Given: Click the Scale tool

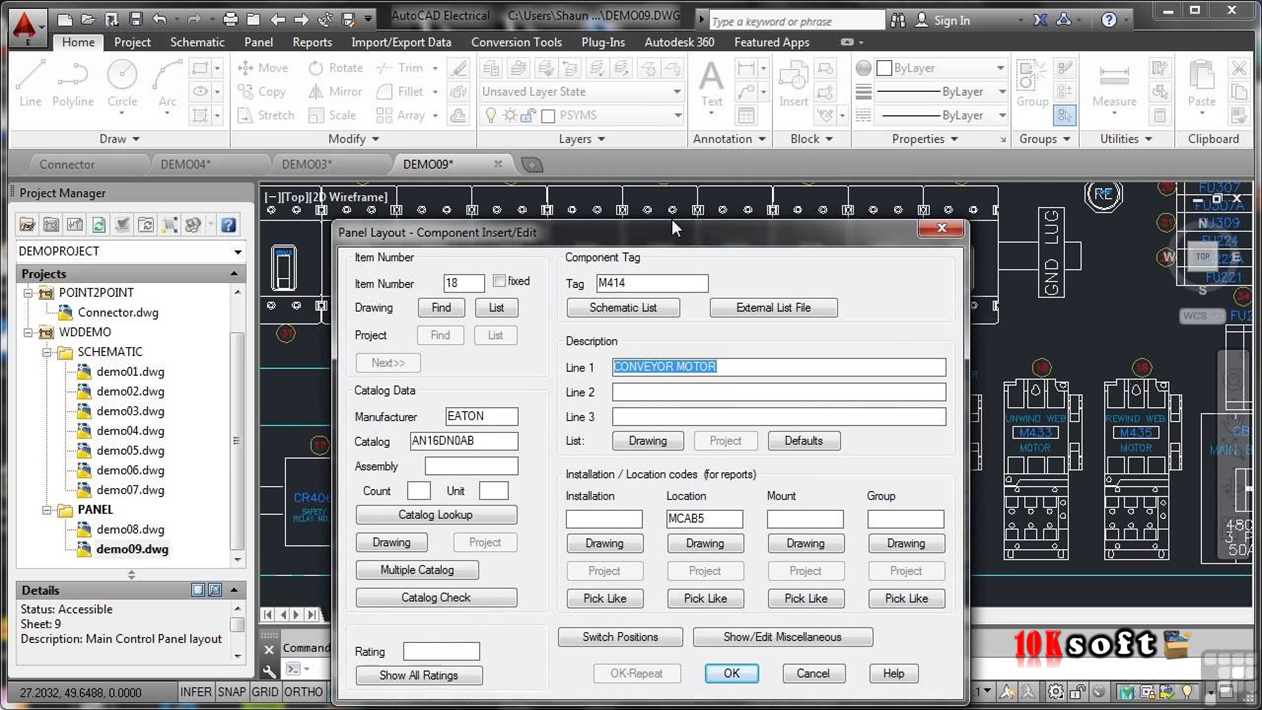Looking at the screenshot, I should point(332,115).
